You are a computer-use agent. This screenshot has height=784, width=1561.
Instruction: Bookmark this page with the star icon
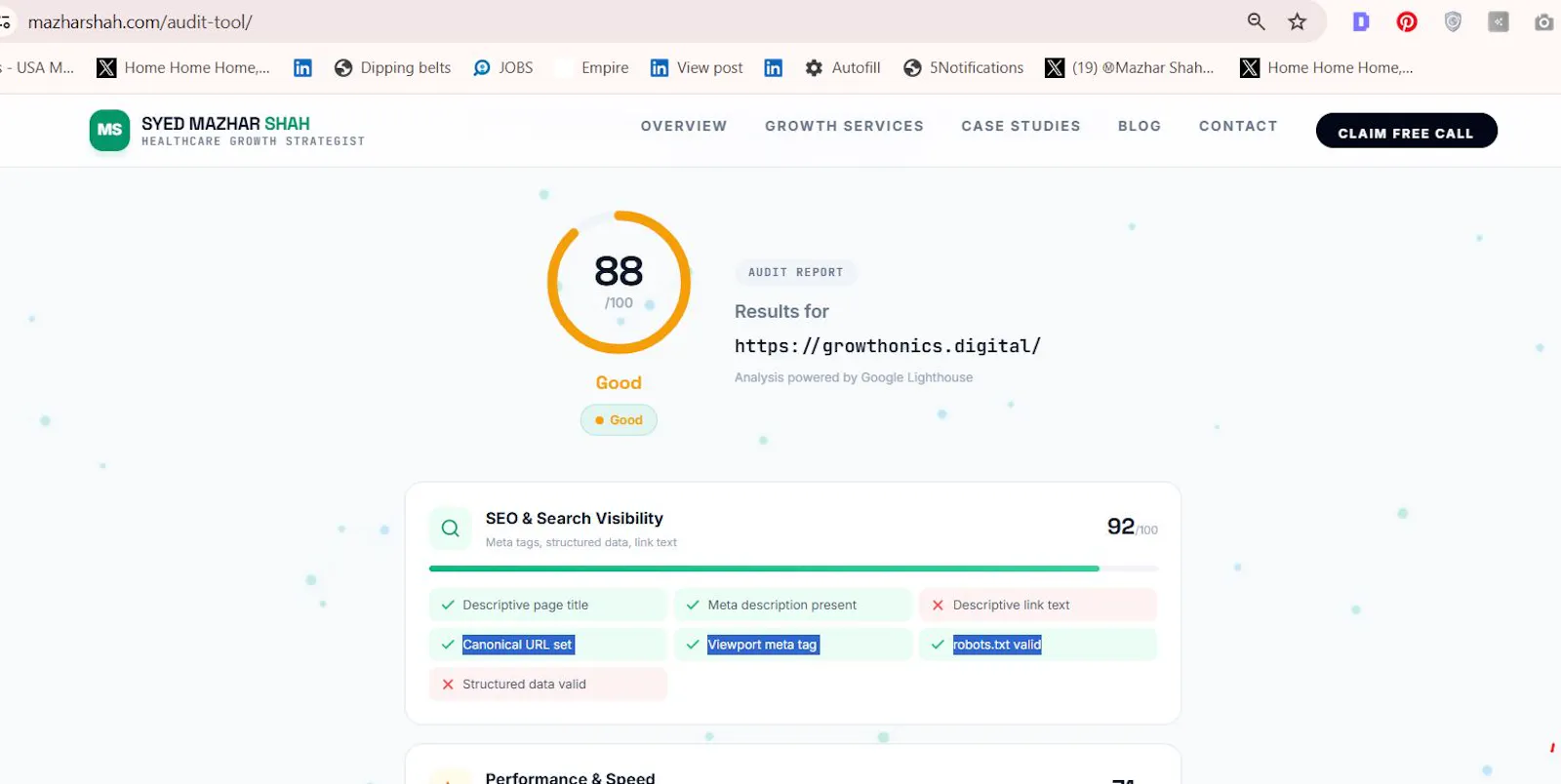pos(1297,21)
